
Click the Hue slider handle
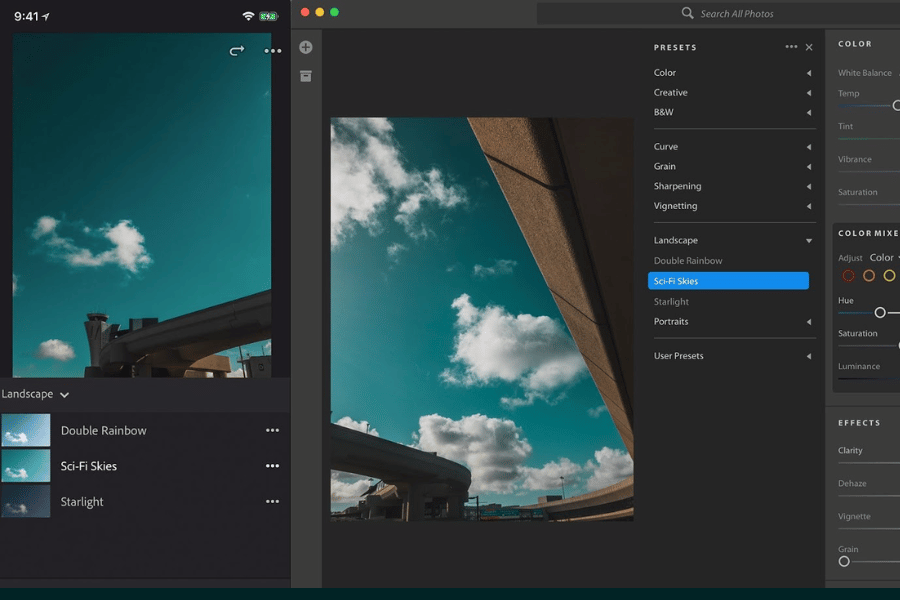click(x=880, y=313)
